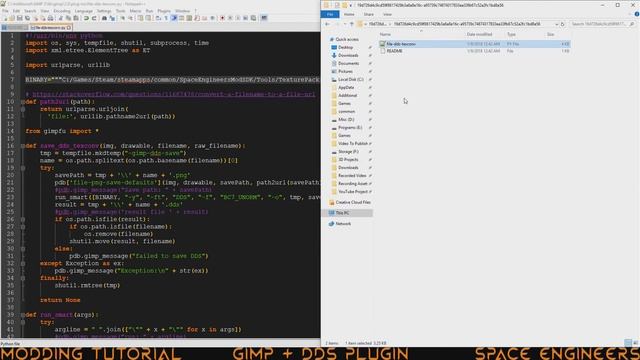This screenshot has height=360, width=640.
Task: Select the file-dds-texconv file in Explorer
Action: (474, 44)
